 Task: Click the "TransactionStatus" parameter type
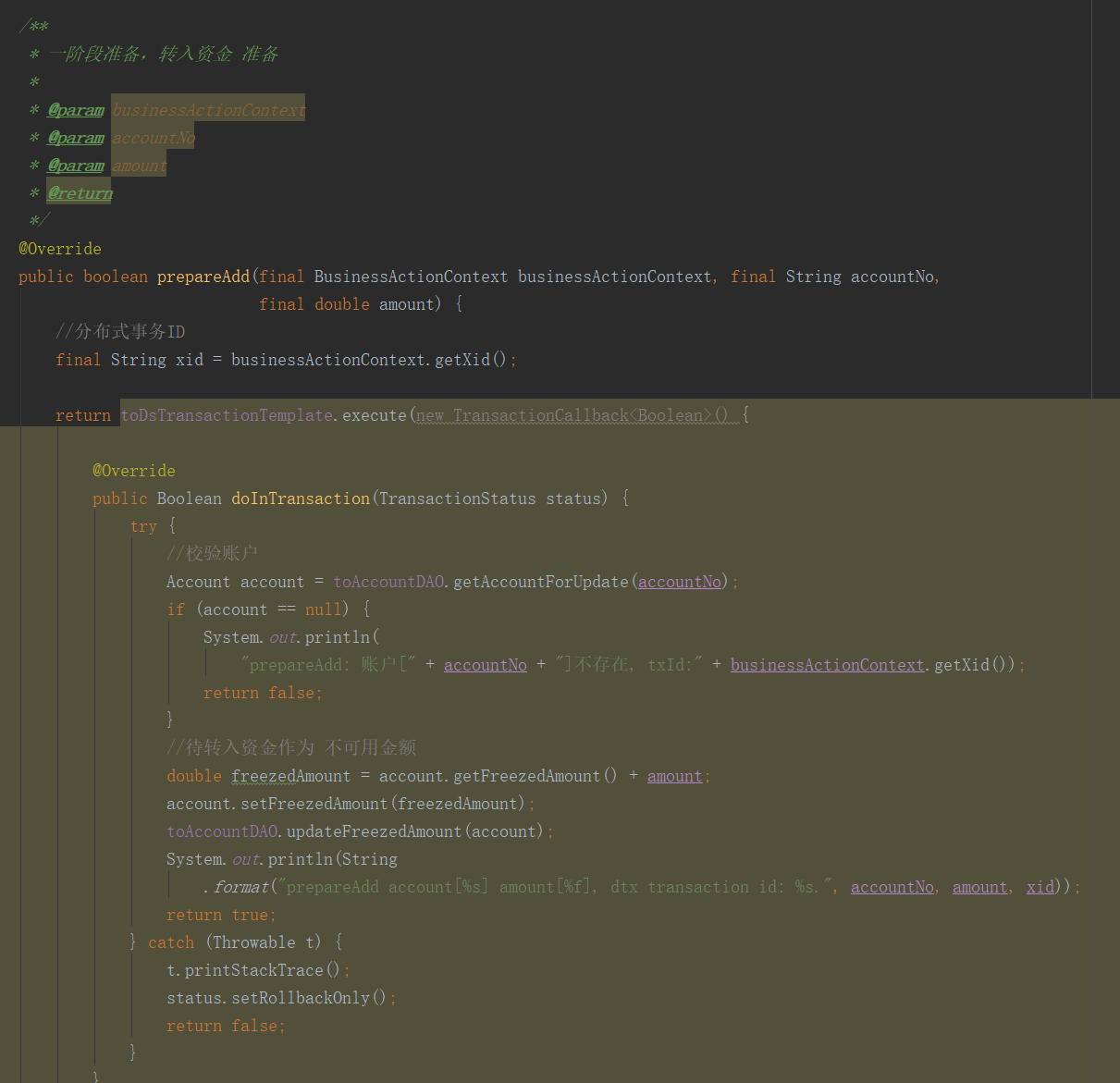tap(457, 498)
